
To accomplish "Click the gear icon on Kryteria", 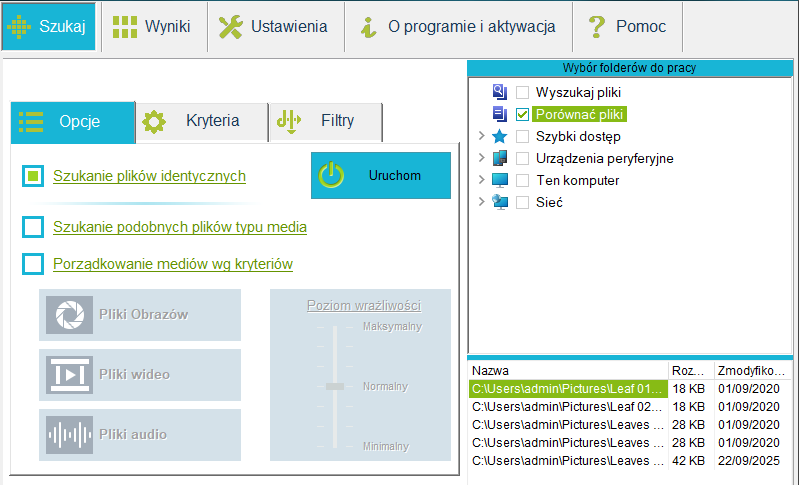I will [154, 122].
